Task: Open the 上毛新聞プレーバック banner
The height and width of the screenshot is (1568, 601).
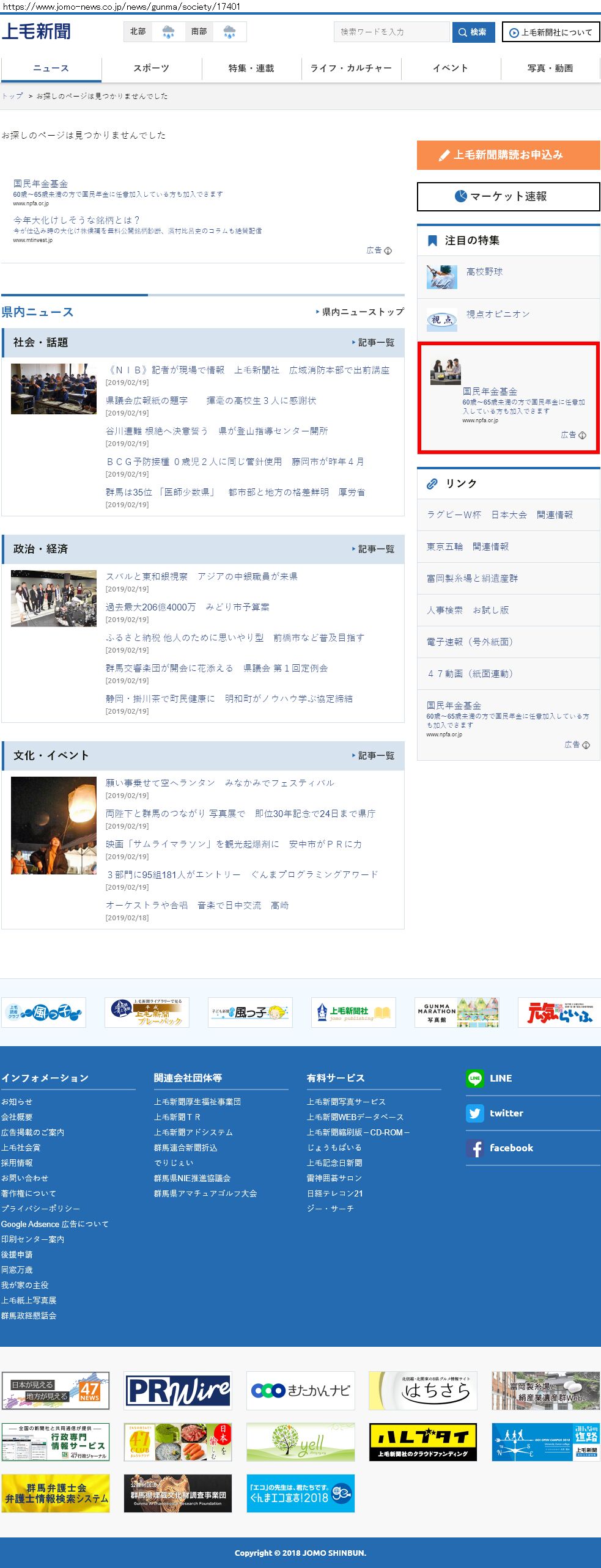Action: coord(147,1013)
